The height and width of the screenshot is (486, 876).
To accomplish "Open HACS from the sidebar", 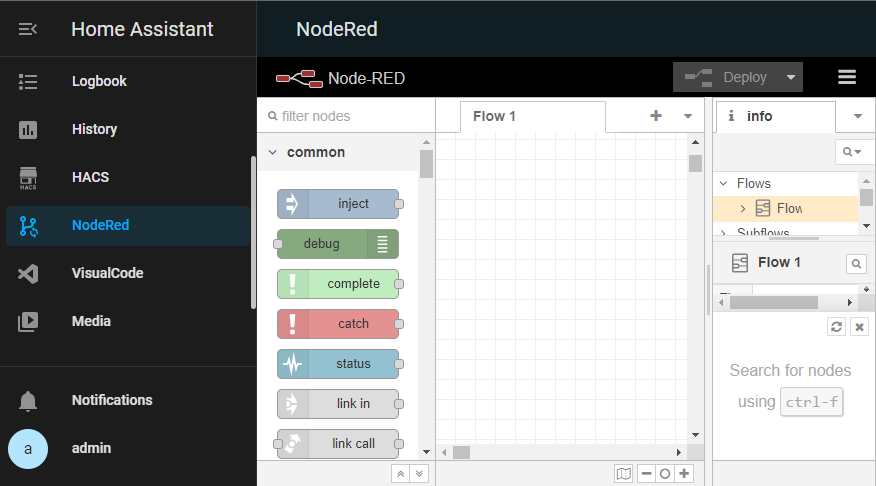I will pyautogui.click(x=128, y=178).
